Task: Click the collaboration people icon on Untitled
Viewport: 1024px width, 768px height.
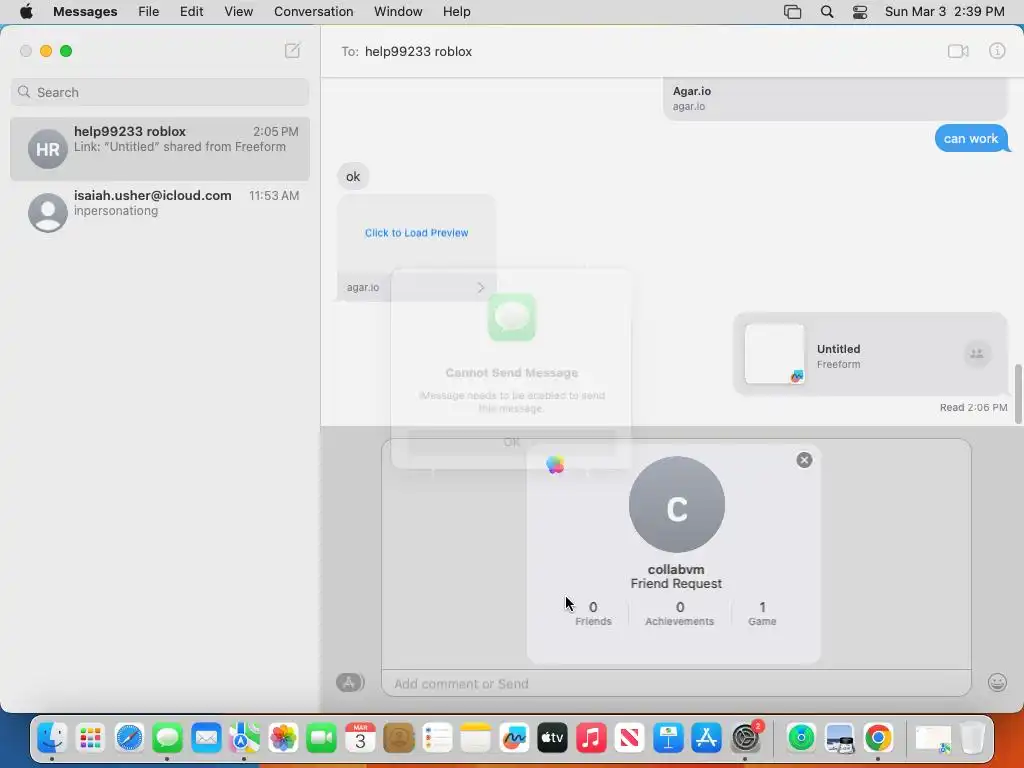Action: pyautogui.click(x=976, y=354)
